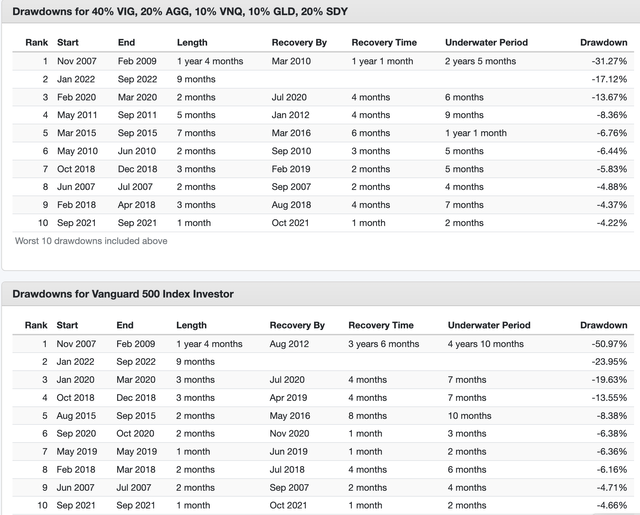Viewport: 640px width, 515px height.
Task: Click '5 months' length for May 2011
Action: coord(196,115)
